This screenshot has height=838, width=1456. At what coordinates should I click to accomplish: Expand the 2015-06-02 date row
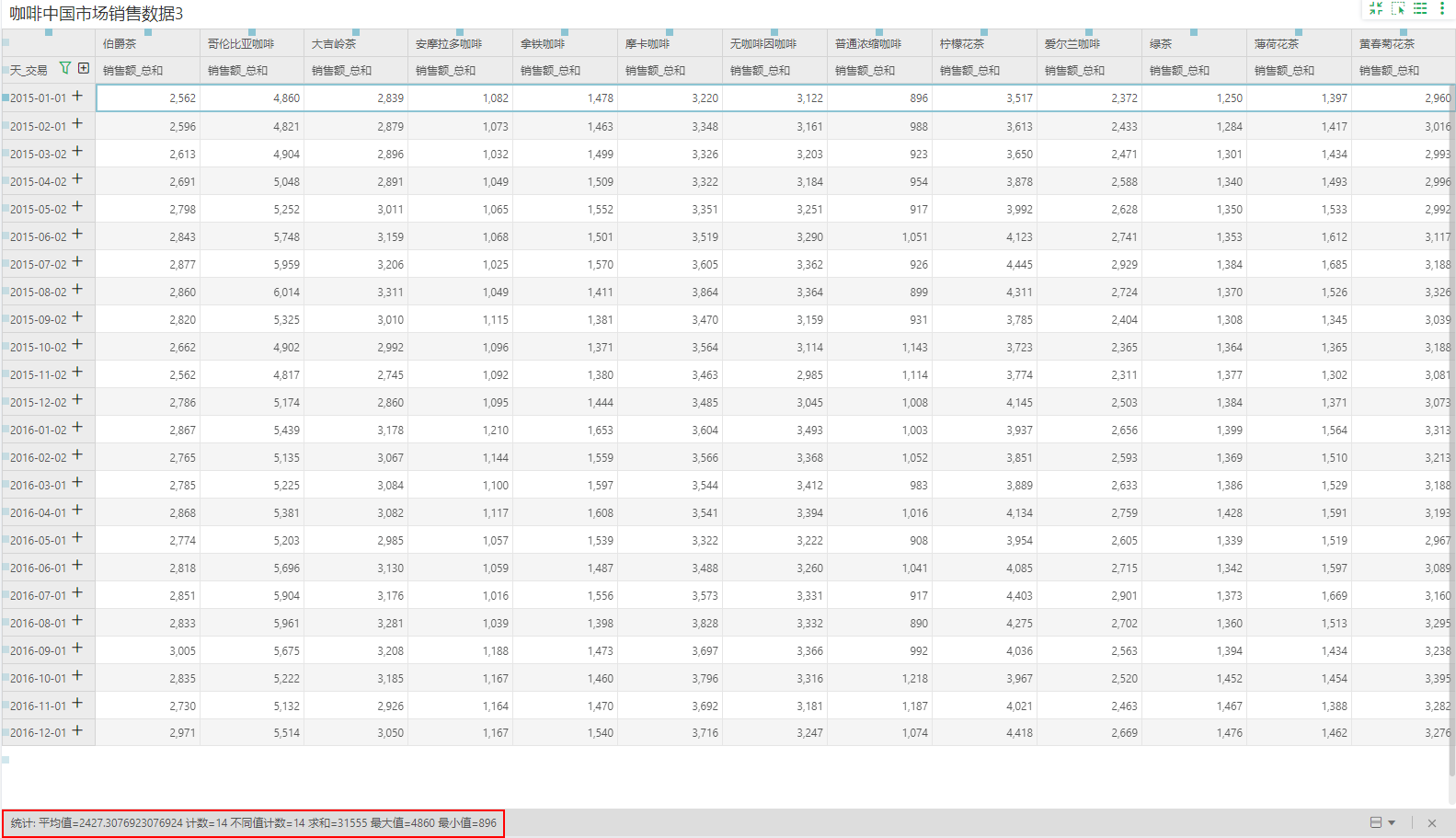pyautogui.click(x=77, y=235)
